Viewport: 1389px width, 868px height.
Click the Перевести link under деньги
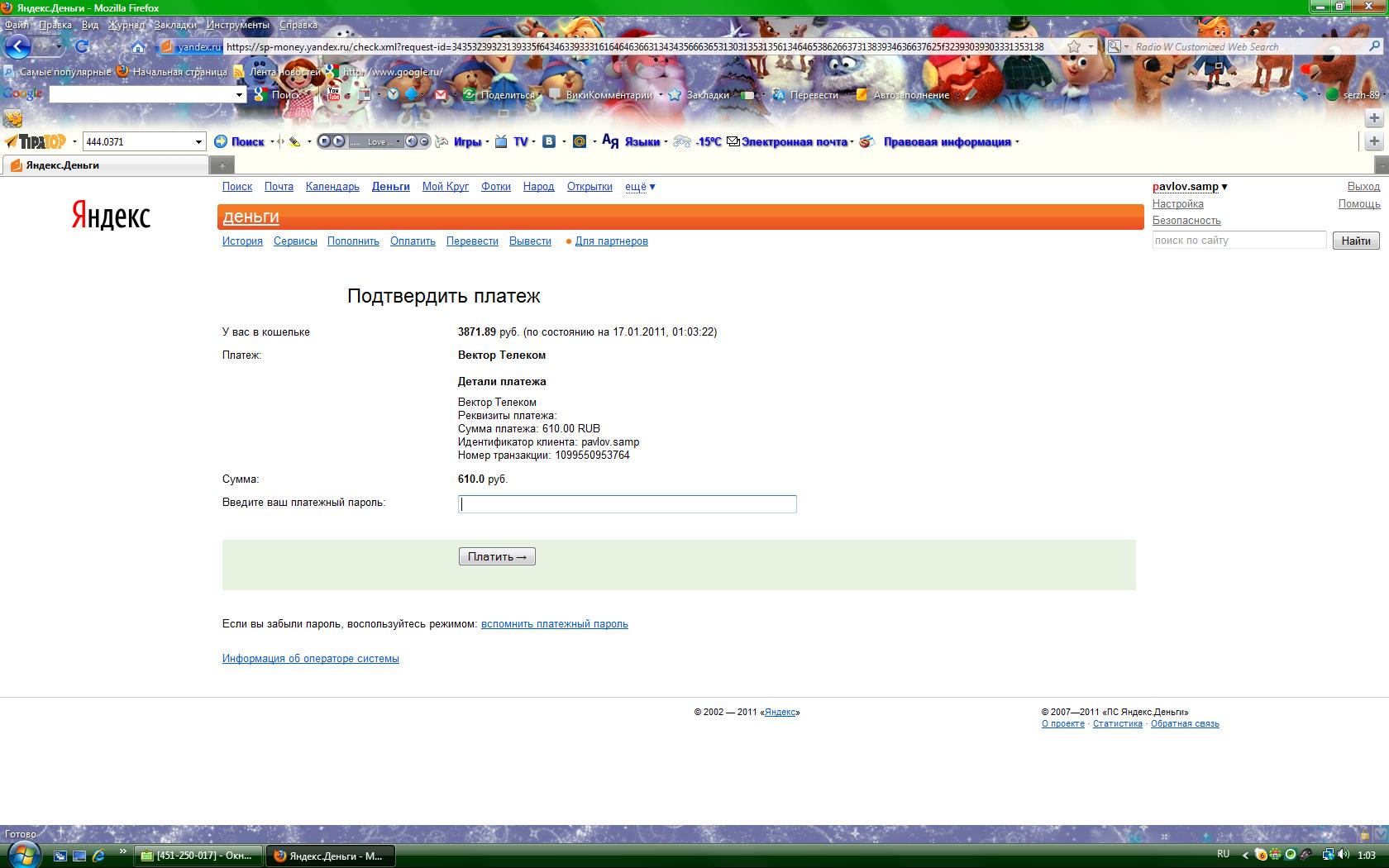coord(472,241)
